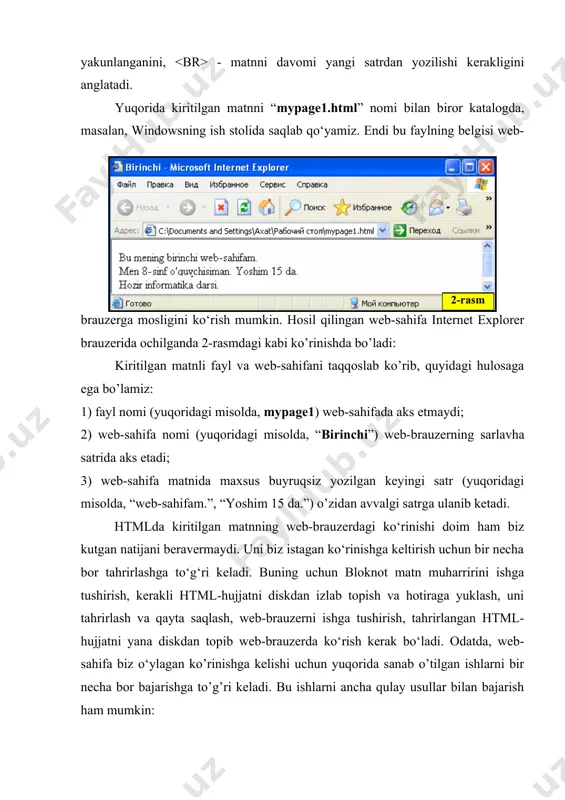The width and height of the screenshot is (565, 800).
Task: Open the Back button history dropdown arrow
Action: click(168, 207)
